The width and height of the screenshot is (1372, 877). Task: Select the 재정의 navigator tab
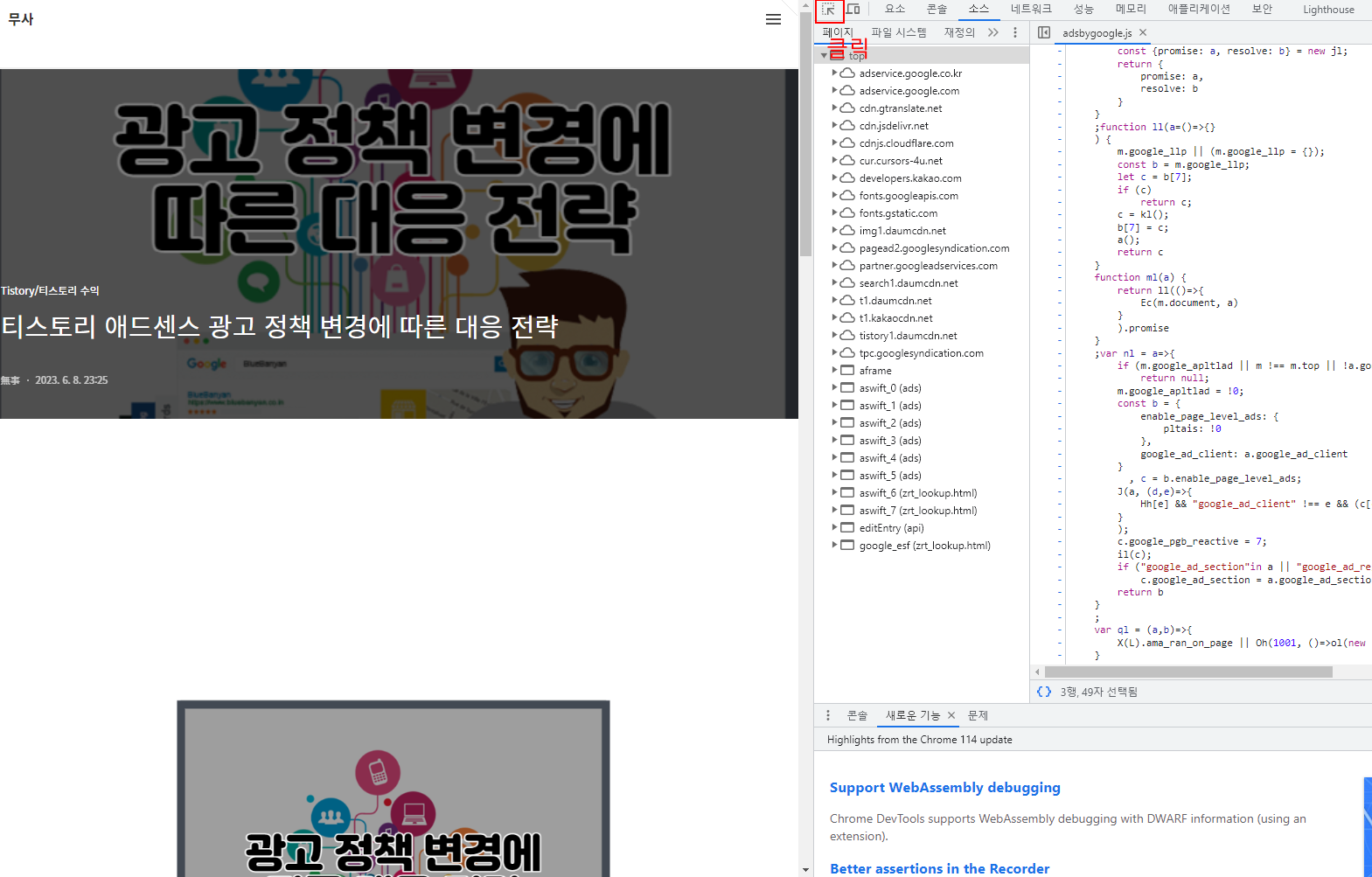[x=959, y=32]
